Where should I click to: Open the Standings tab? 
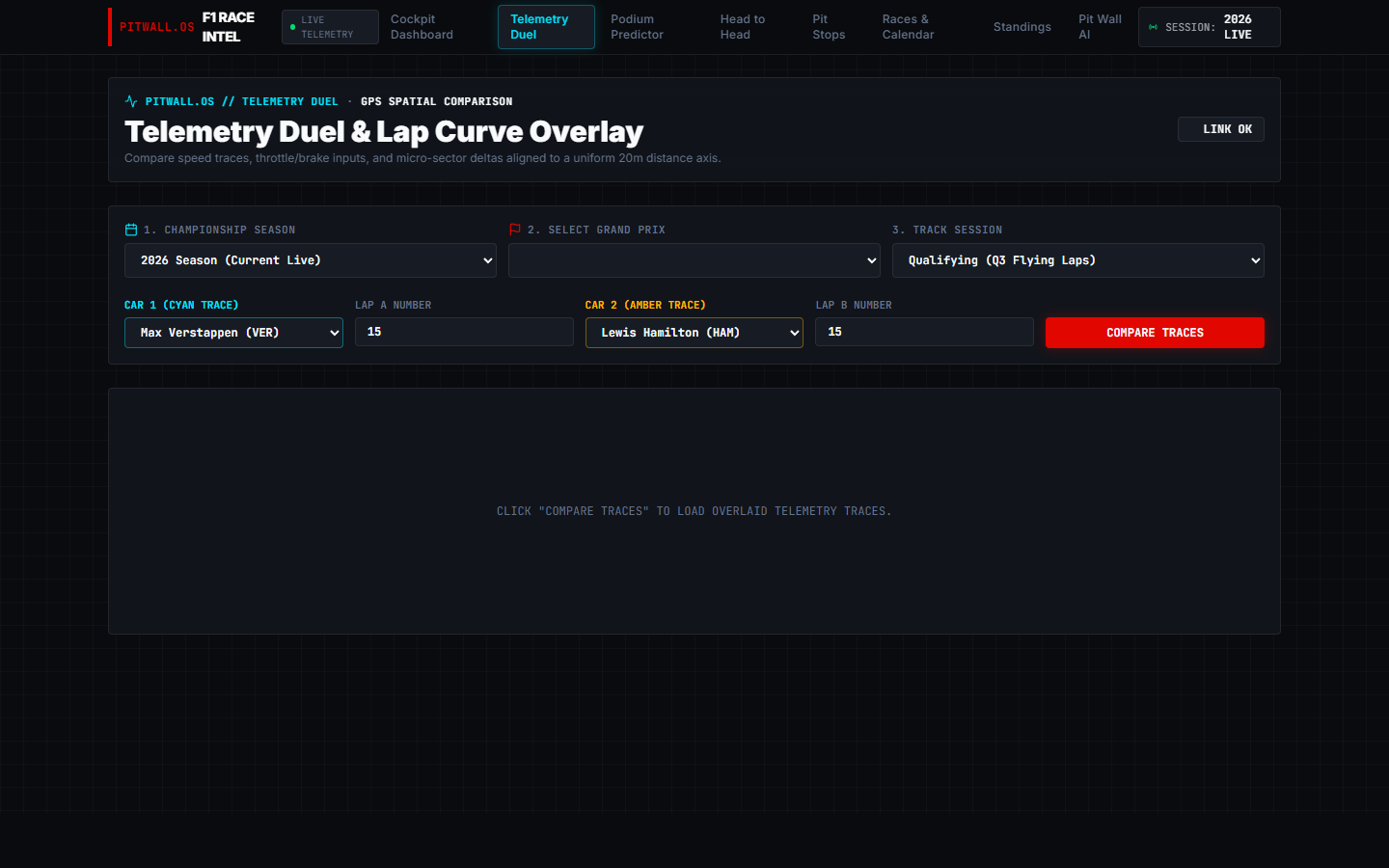(1022, 27)
